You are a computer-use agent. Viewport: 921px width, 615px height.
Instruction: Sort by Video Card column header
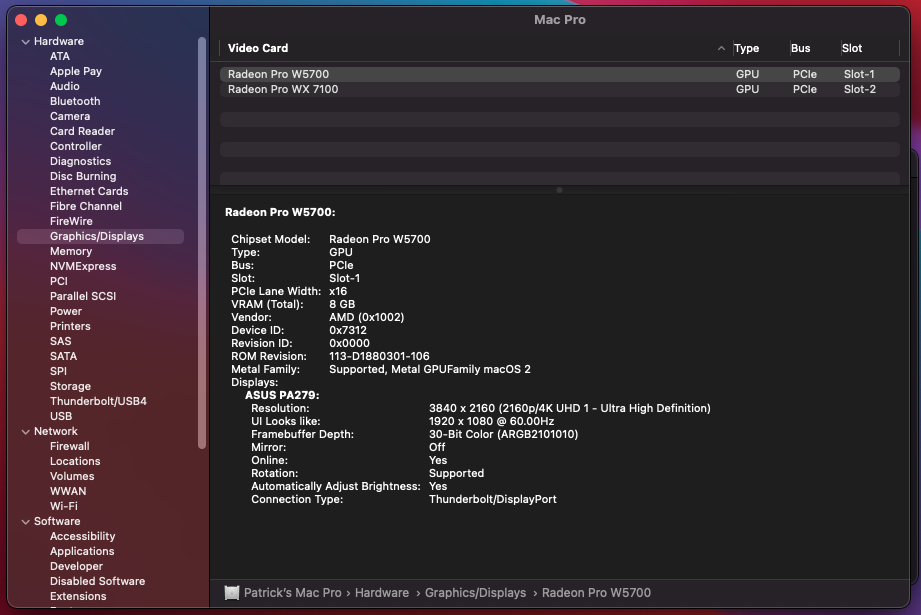point(258,48)
